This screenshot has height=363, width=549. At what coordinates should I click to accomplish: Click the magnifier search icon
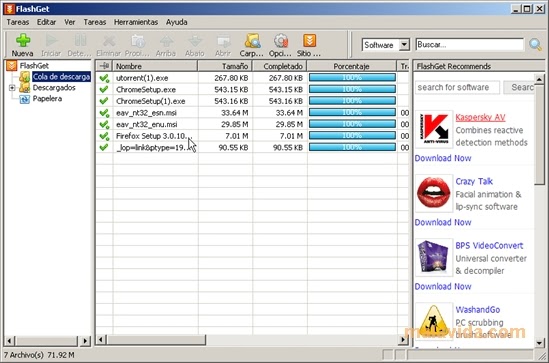pos(535,44)
